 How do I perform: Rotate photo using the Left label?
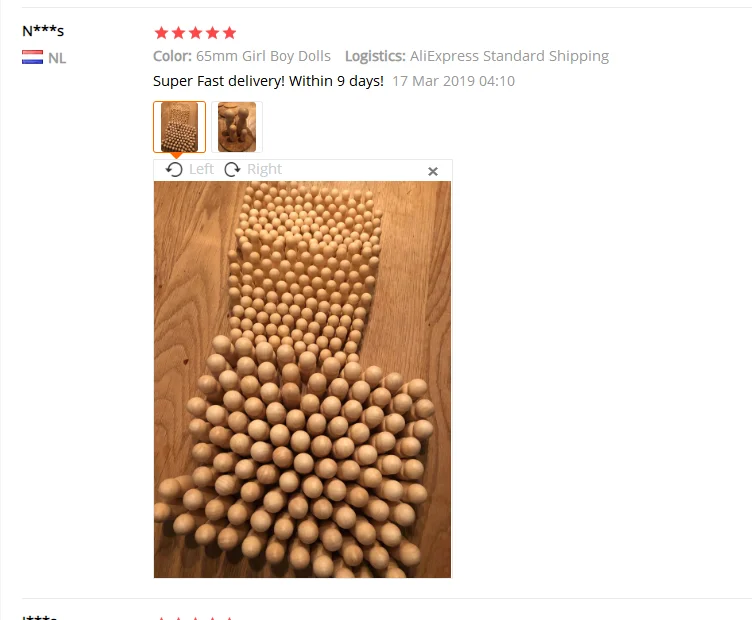pos(201,169)
